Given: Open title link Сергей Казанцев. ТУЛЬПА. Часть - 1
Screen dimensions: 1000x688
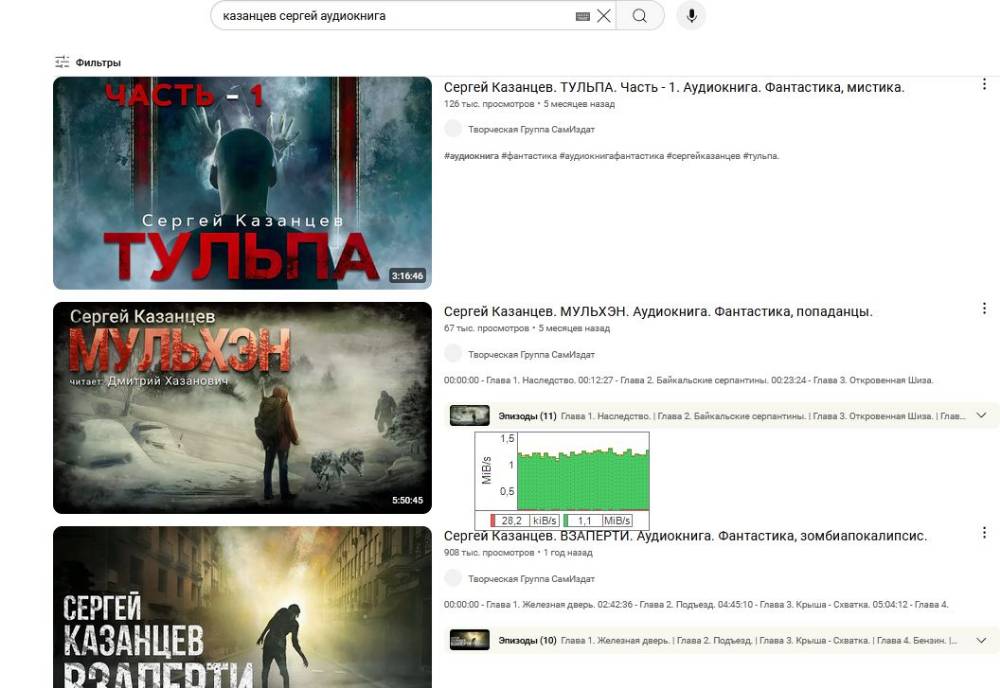Looking at the screenshot, I should coord(673,88).
